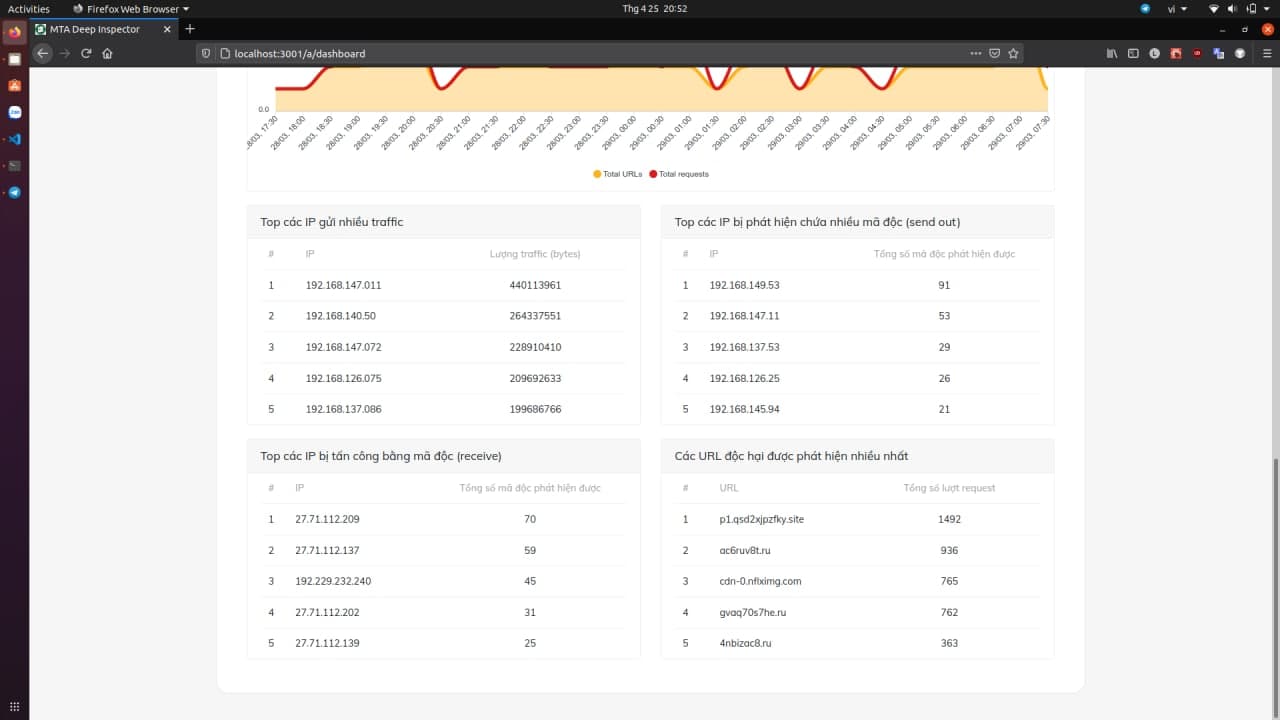Select IP 192.168.147.11 in send out table
The height and width of the screenshot is (720, 1280).
[x=744, y=316]
